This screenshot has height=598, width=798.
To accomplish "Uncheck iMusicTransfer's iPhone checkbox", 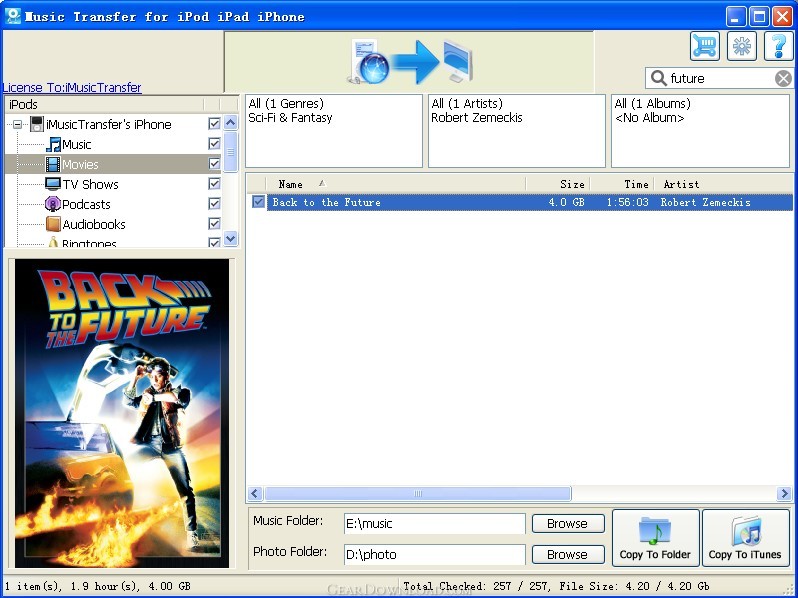I will click(x=214, y=124).
